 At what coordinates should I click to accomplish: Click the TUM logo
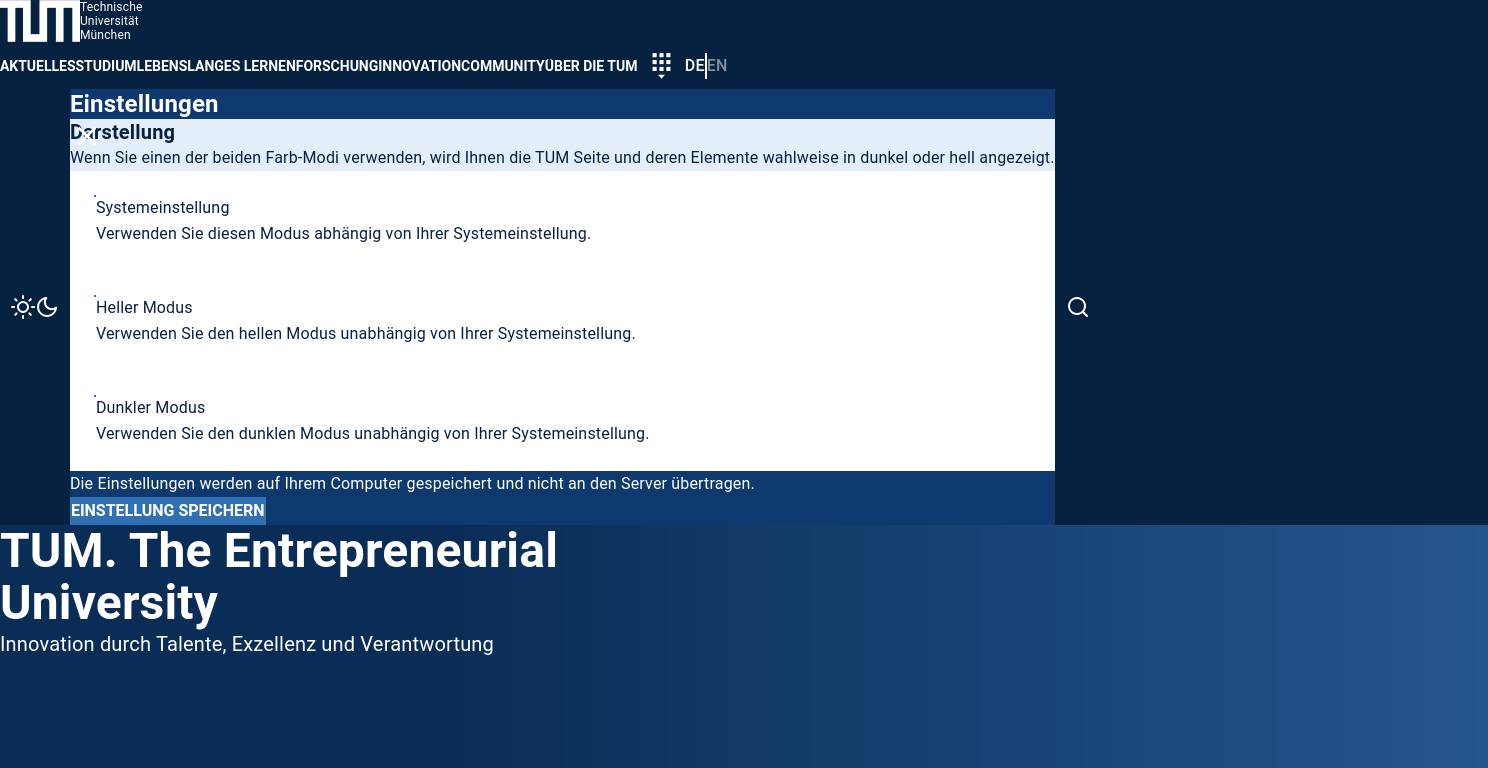tap(40, 21)
